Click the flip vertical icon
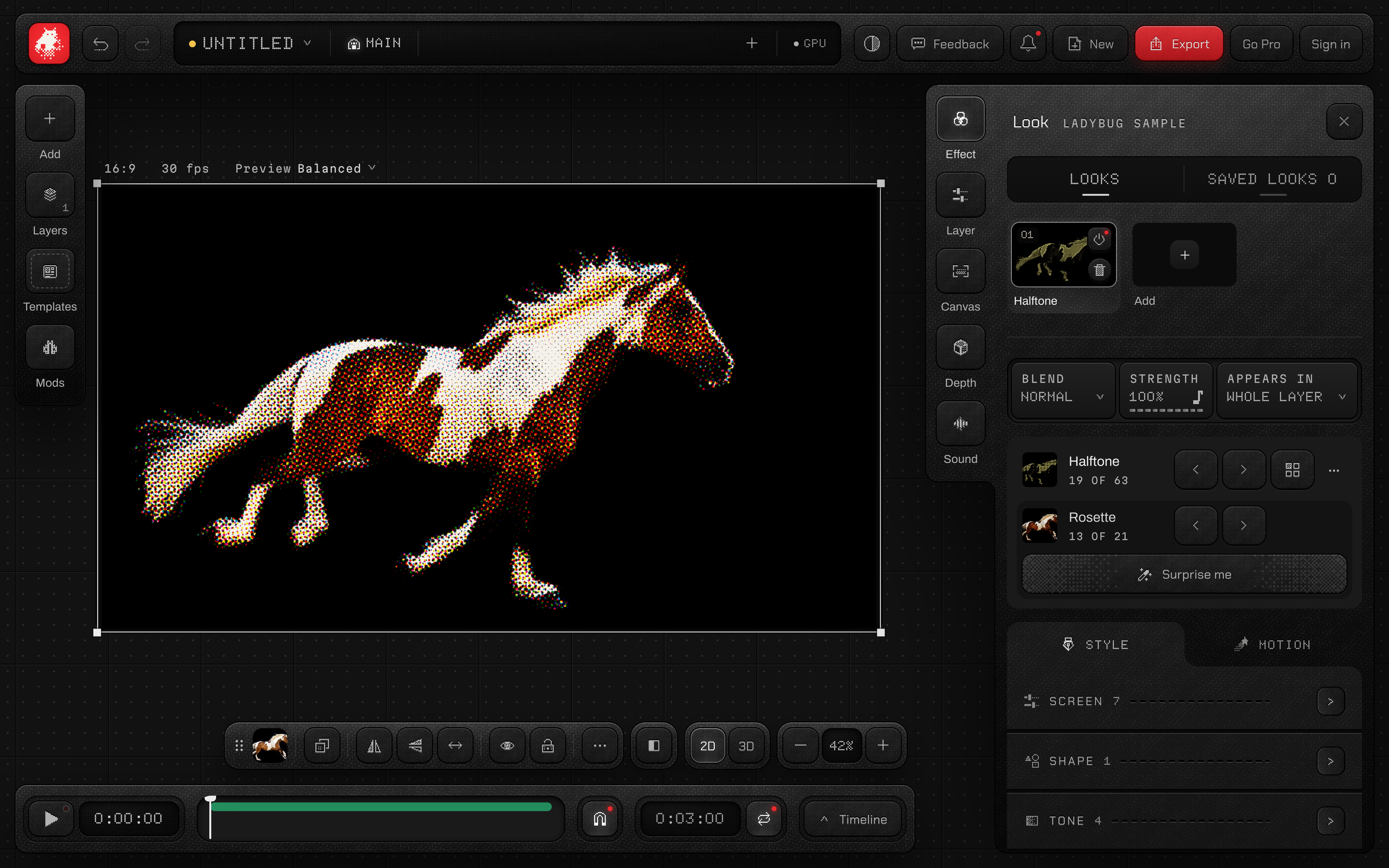Image resolution: width=1389 pixels, height=868 pixels. pos(415,746)
